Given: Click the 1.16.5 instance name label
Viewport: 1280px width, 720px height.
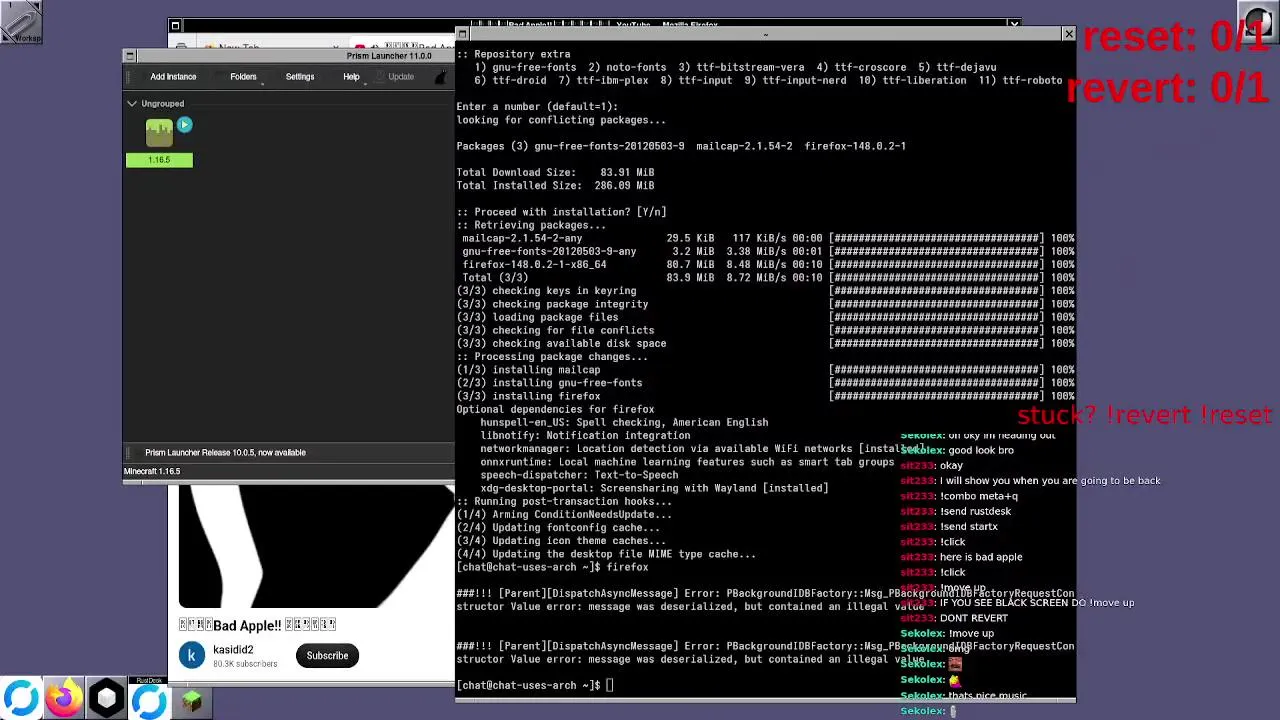Looking at the screenshot, I should click(159, 160).
